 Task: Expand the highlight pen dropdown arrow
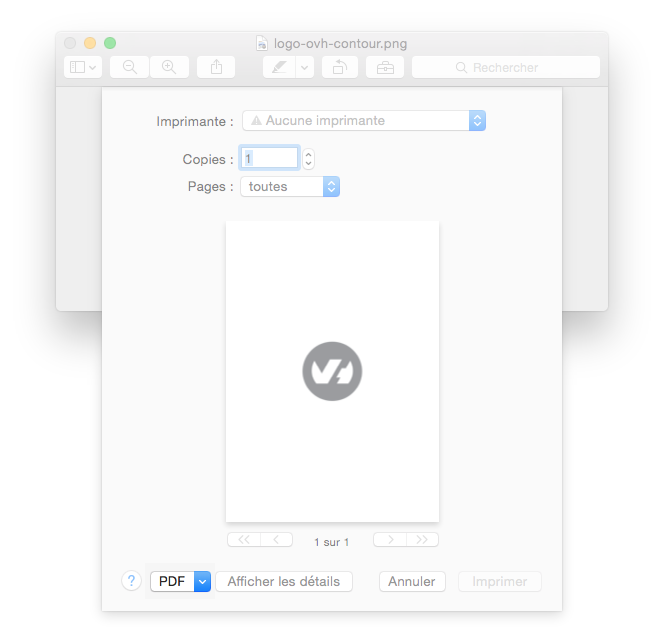pos(304,67)
